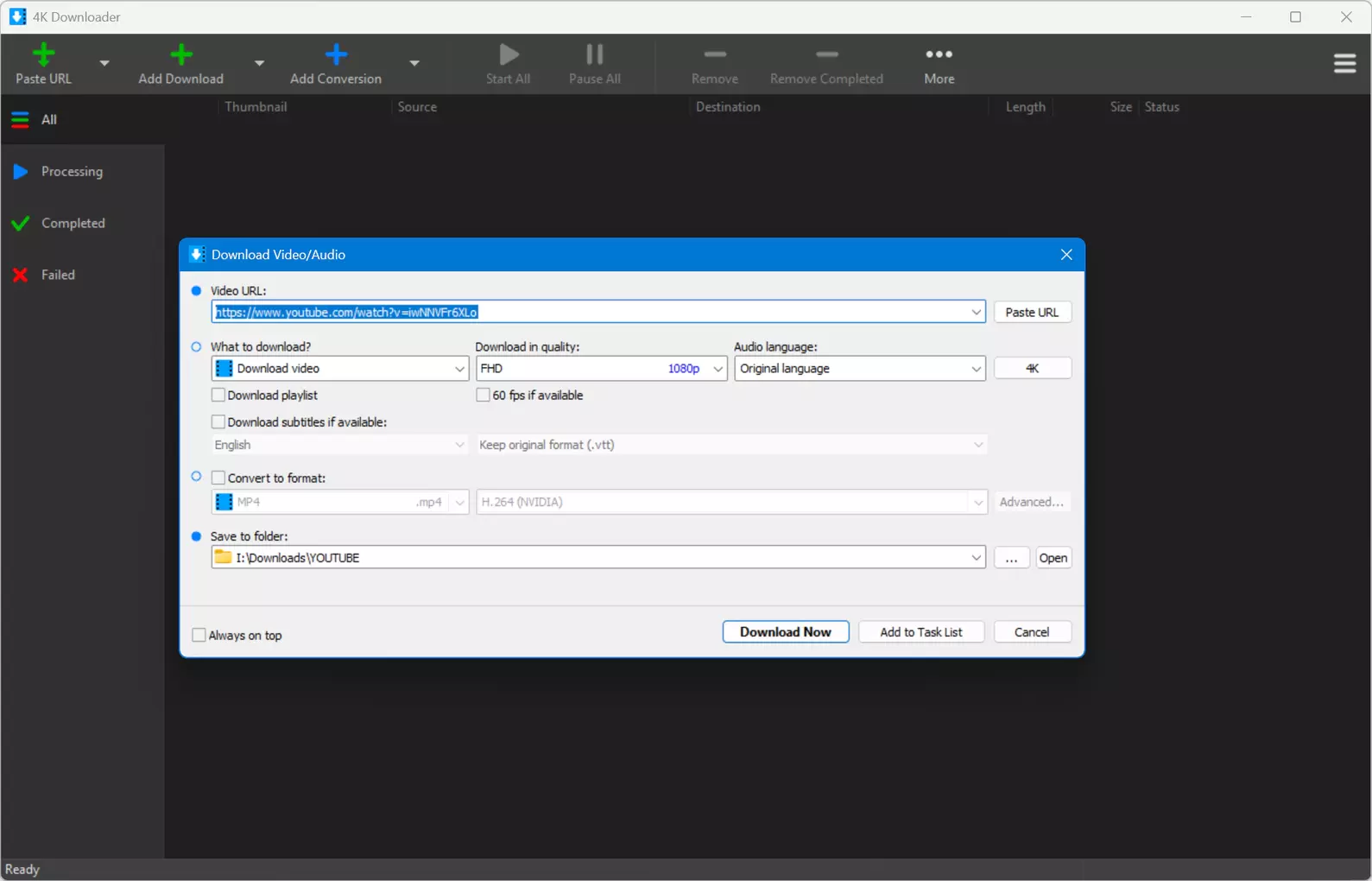Open the Paste URL dropdown arrow
1372x881 pixels.
104,63
